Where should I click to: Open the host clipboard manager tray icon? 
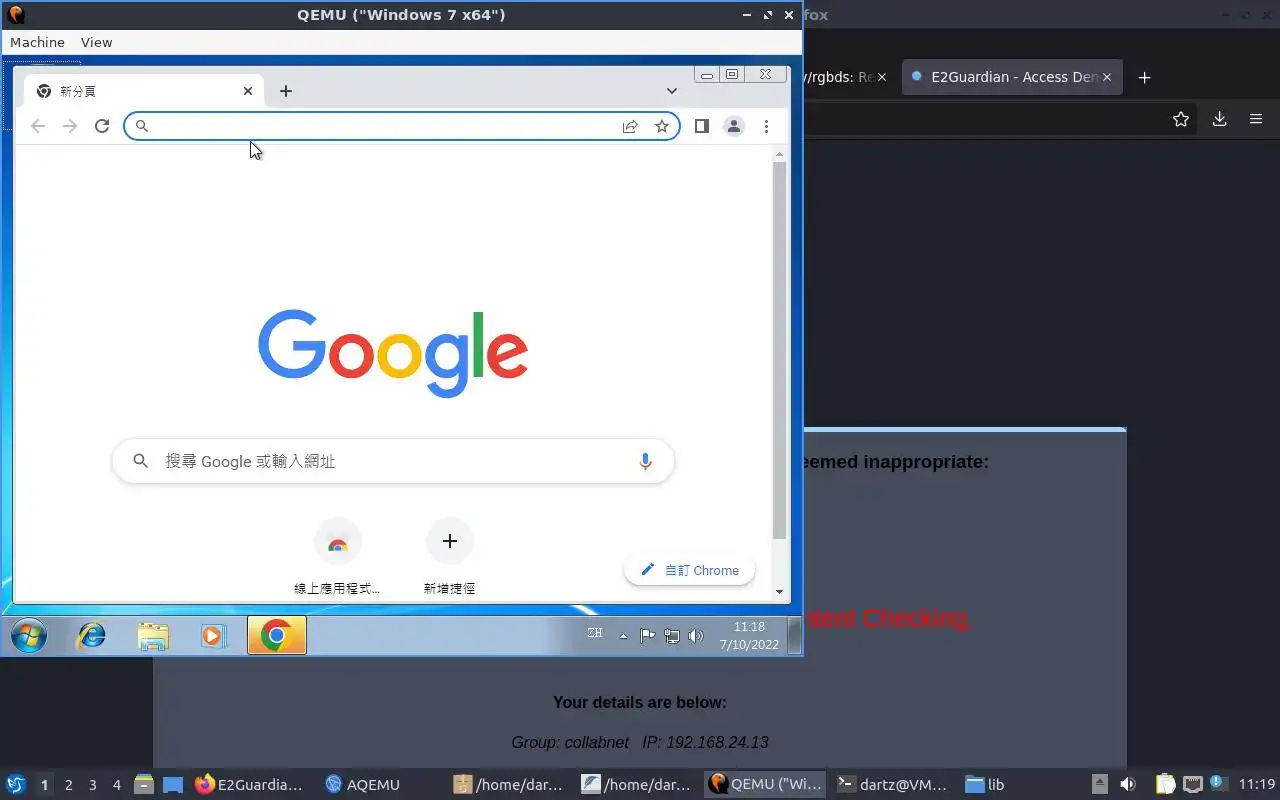1165,785
